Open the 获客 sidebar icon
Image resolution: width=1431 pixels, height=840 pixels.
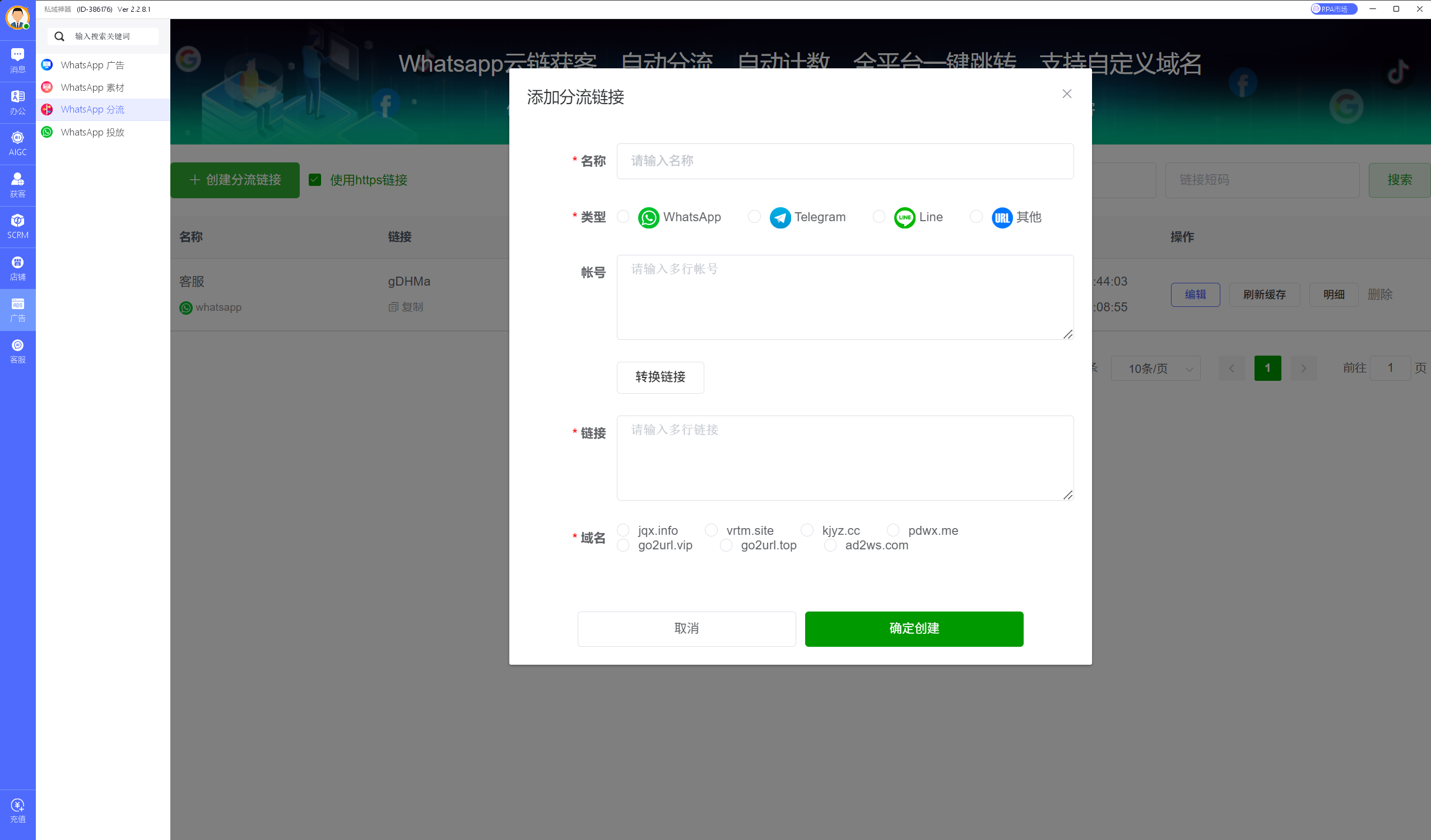(x=17, y=185)
